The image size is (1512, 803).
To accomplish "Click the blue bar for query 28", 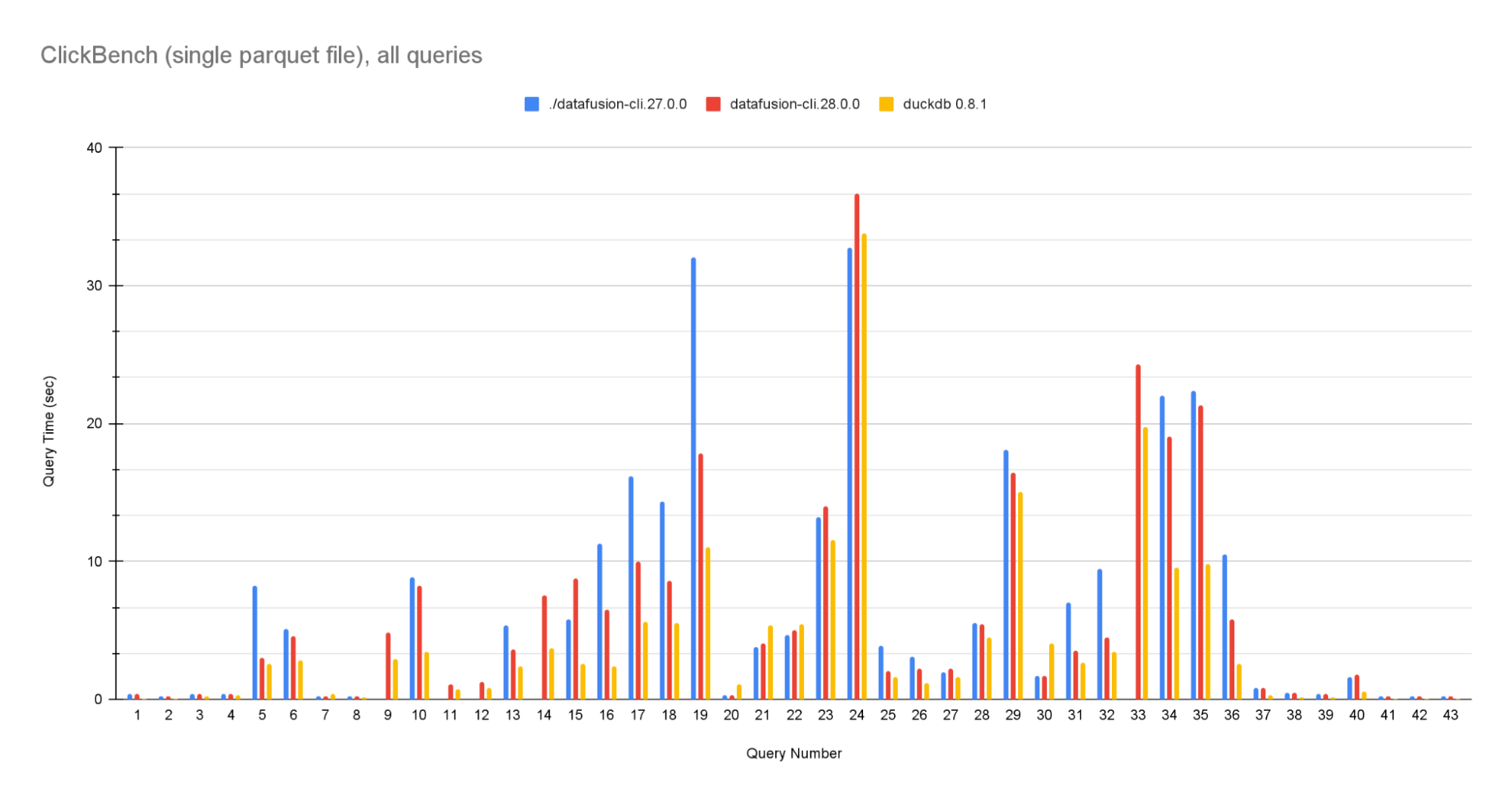I will point(975,661).
